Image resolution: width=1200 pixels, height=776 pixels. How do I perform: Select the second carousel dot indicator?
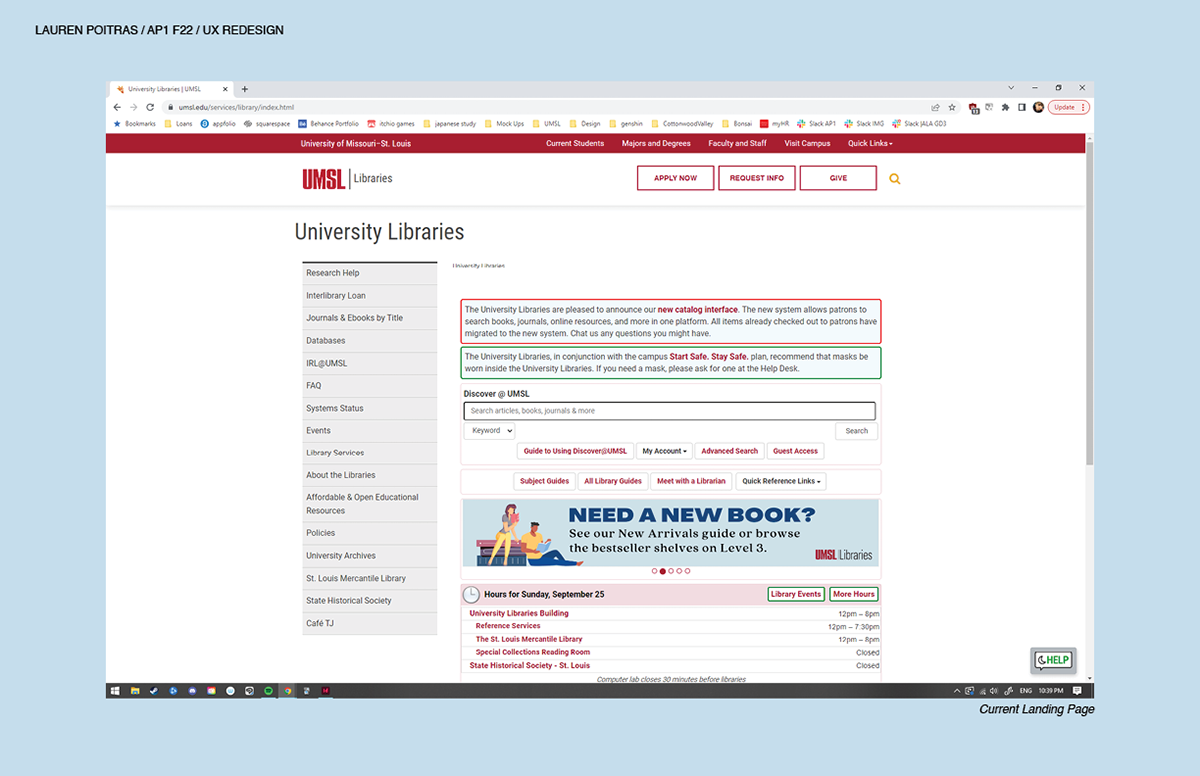click(662, 571)
